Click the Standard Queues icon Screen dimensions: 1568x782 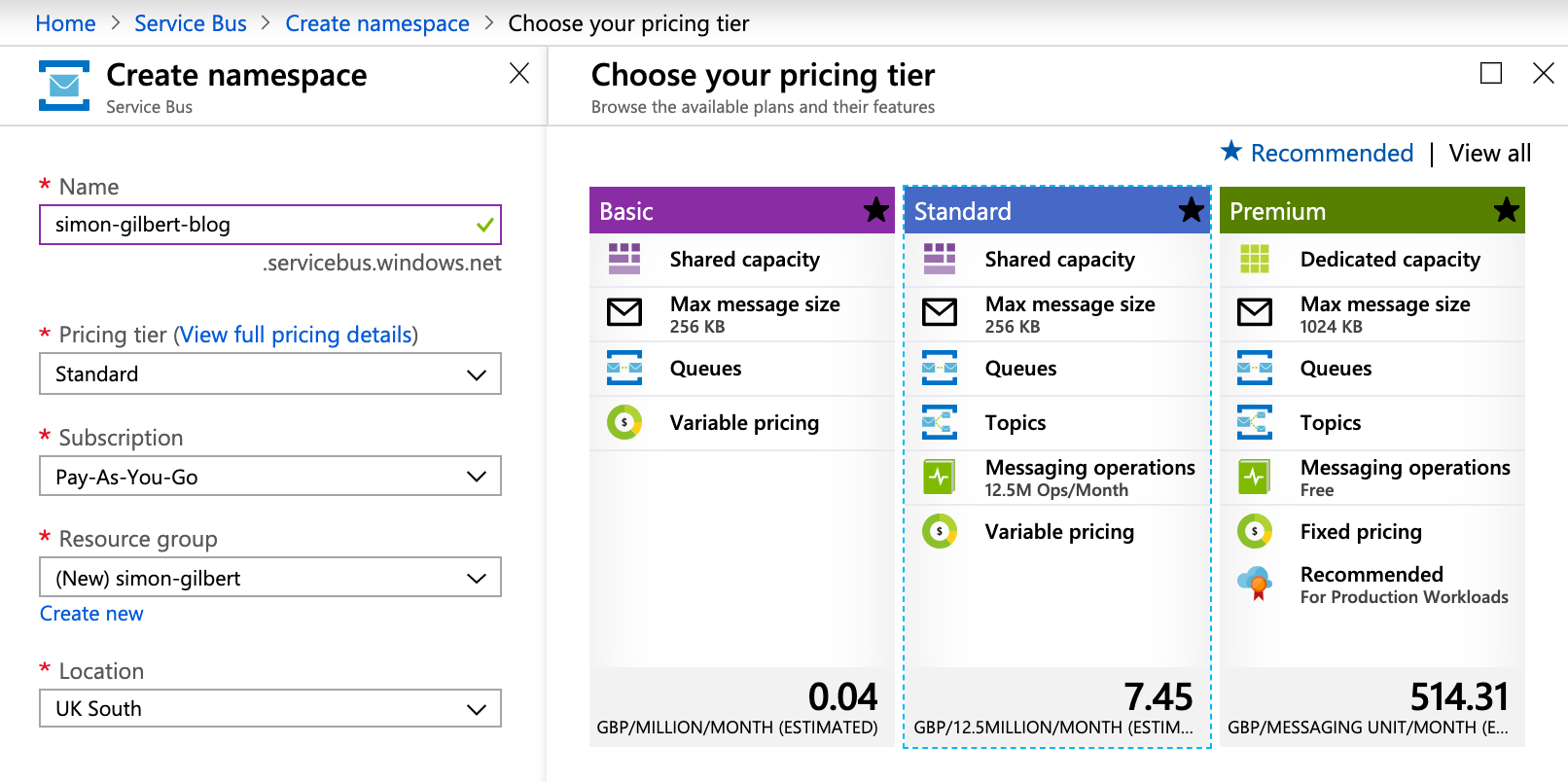(940, 368)
